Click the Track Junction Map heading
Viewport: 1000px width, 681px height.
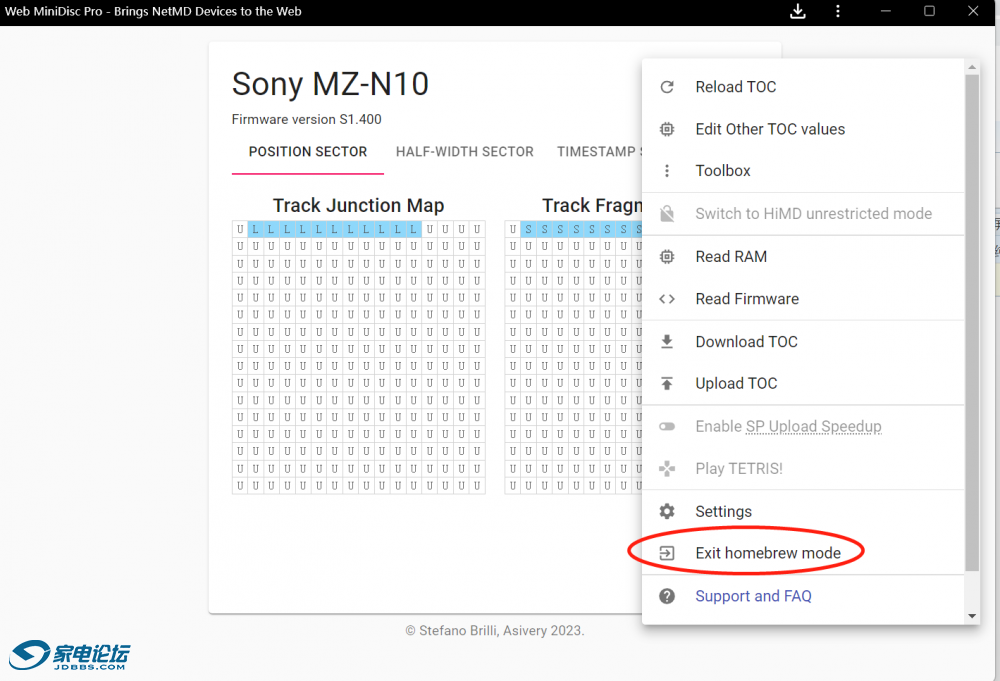pyautogui.click(x=358, y=205)
